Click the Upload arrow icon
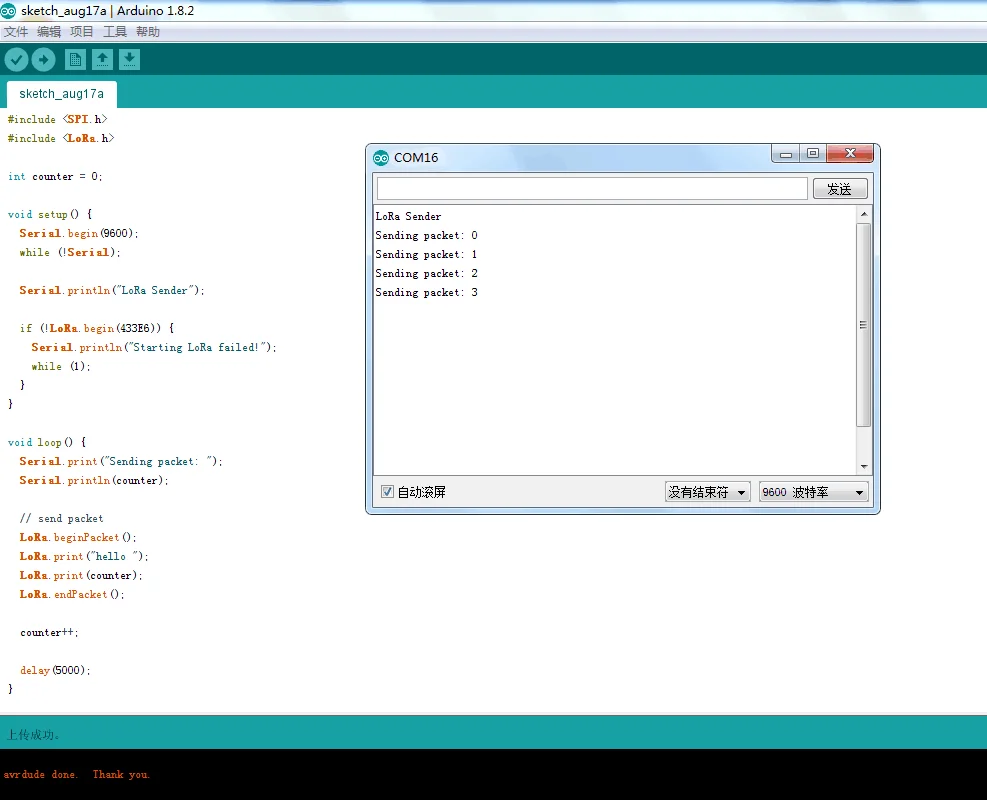 pos(43,60)
